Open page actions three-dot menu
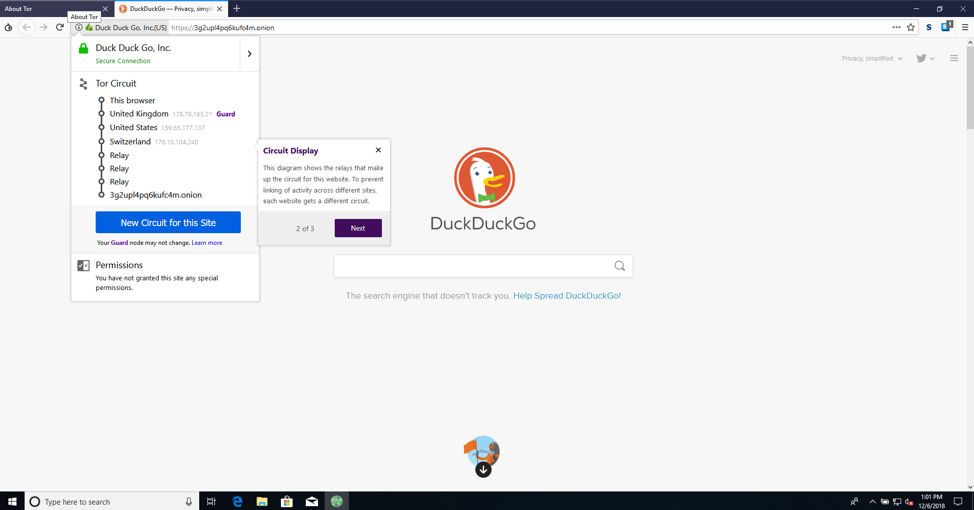This screenshot has height=510, width=974. 896,27
